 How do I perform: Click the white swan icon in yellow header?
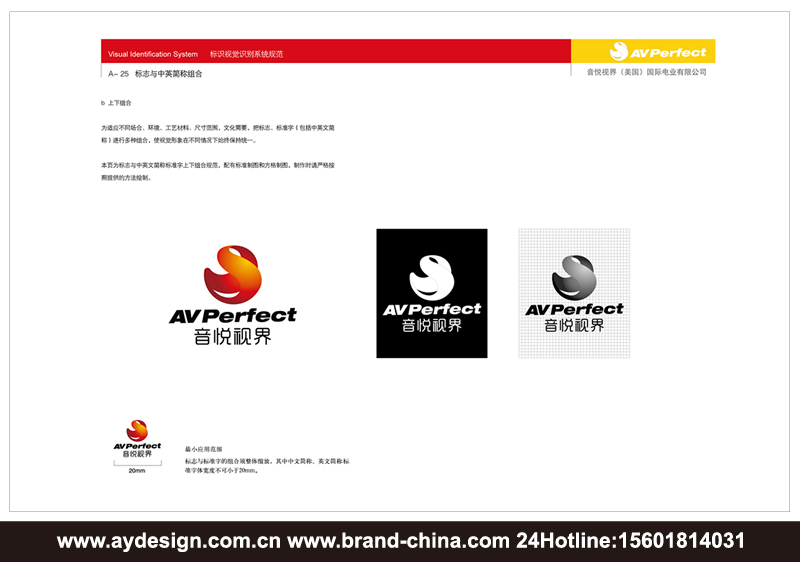pos(618,51)
